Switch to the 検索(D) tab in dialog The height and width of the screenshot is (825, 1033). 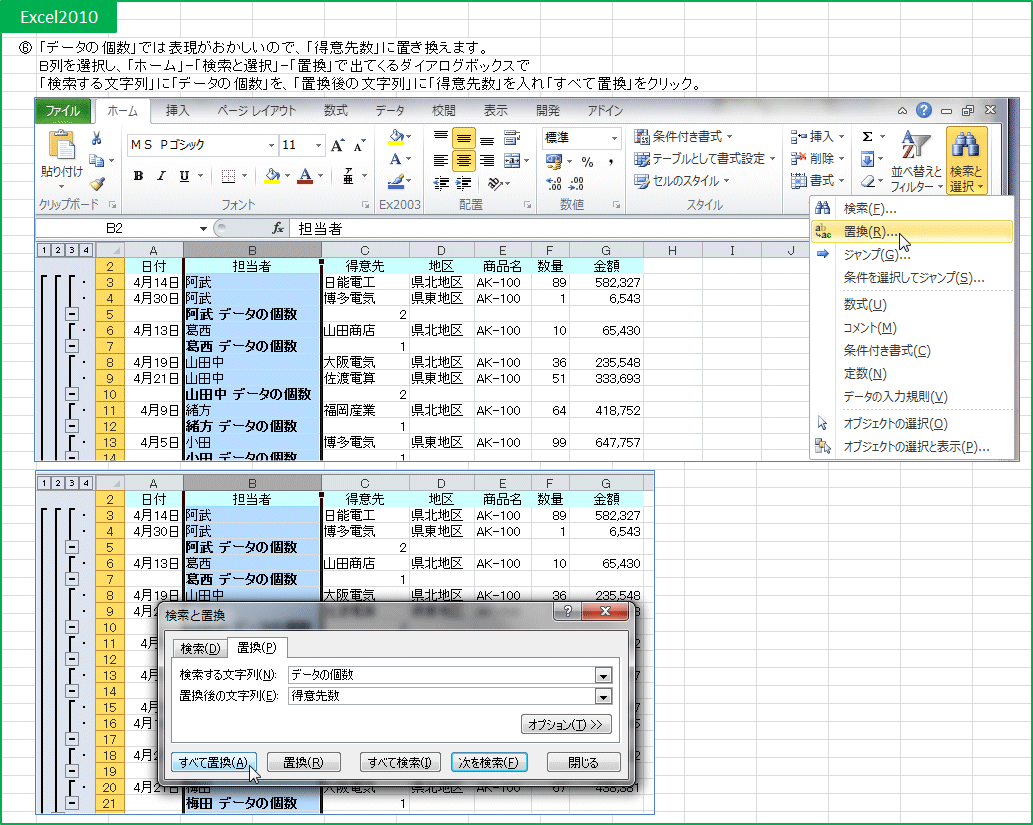click(x=199, y=648)
